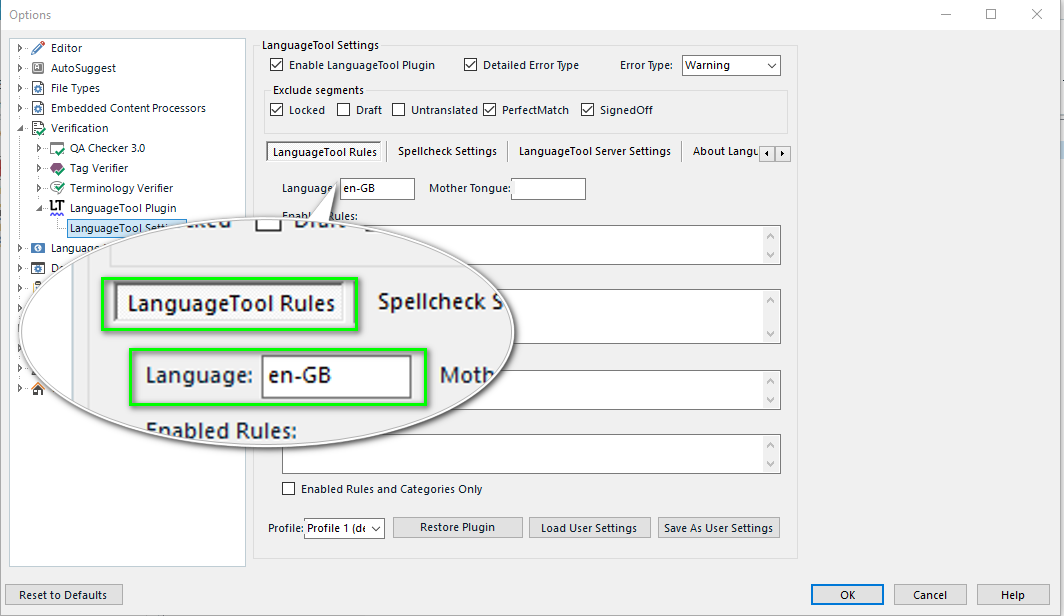Cancel the Options dialog
Screen dimensions: 1064x616
pyautogui.click(x=930, y=595)
